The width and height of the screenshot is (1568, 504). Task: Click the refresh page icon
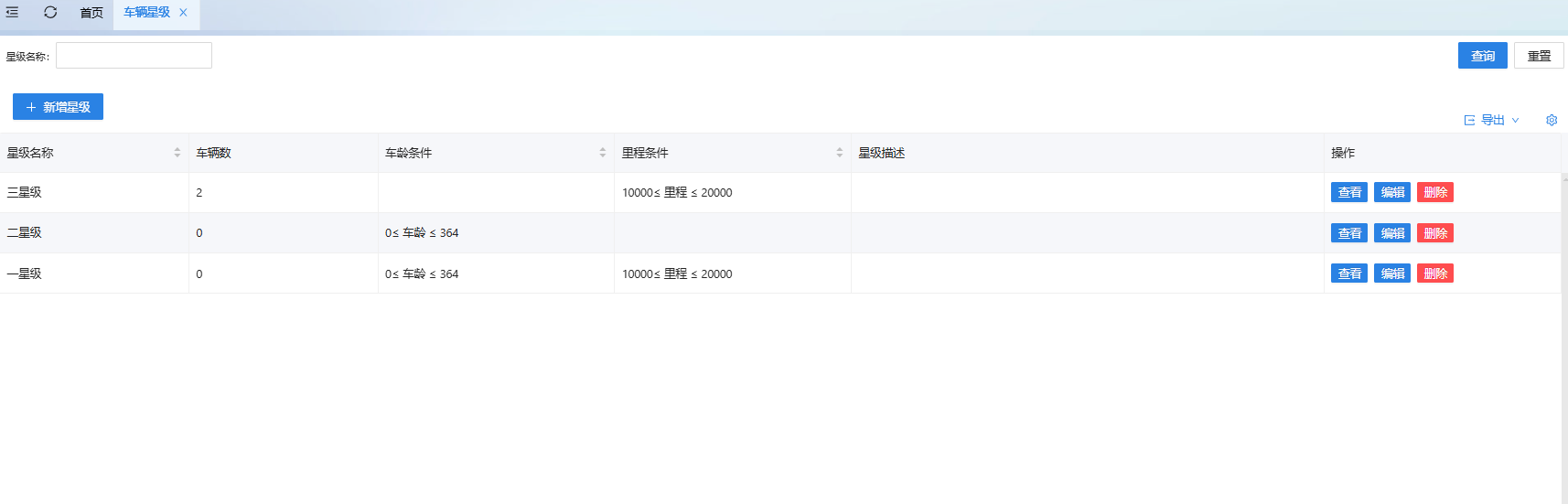(x=50, y=13)
